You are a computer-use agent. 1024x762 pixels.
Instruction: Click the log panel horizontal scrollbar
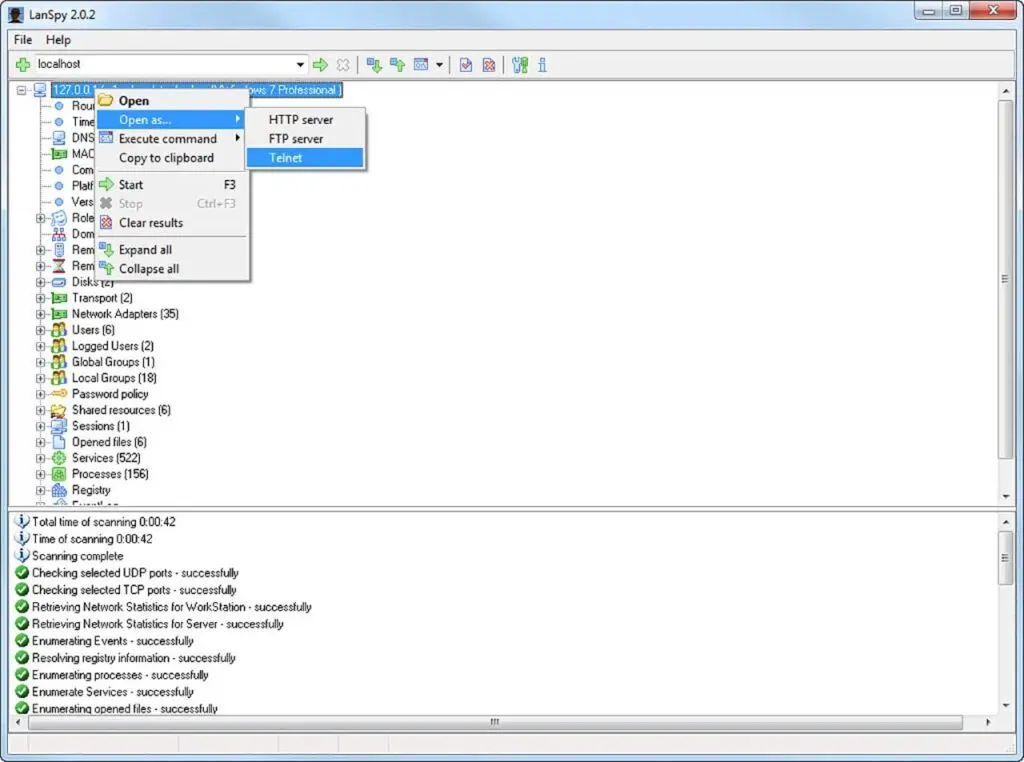pos(495,722)
